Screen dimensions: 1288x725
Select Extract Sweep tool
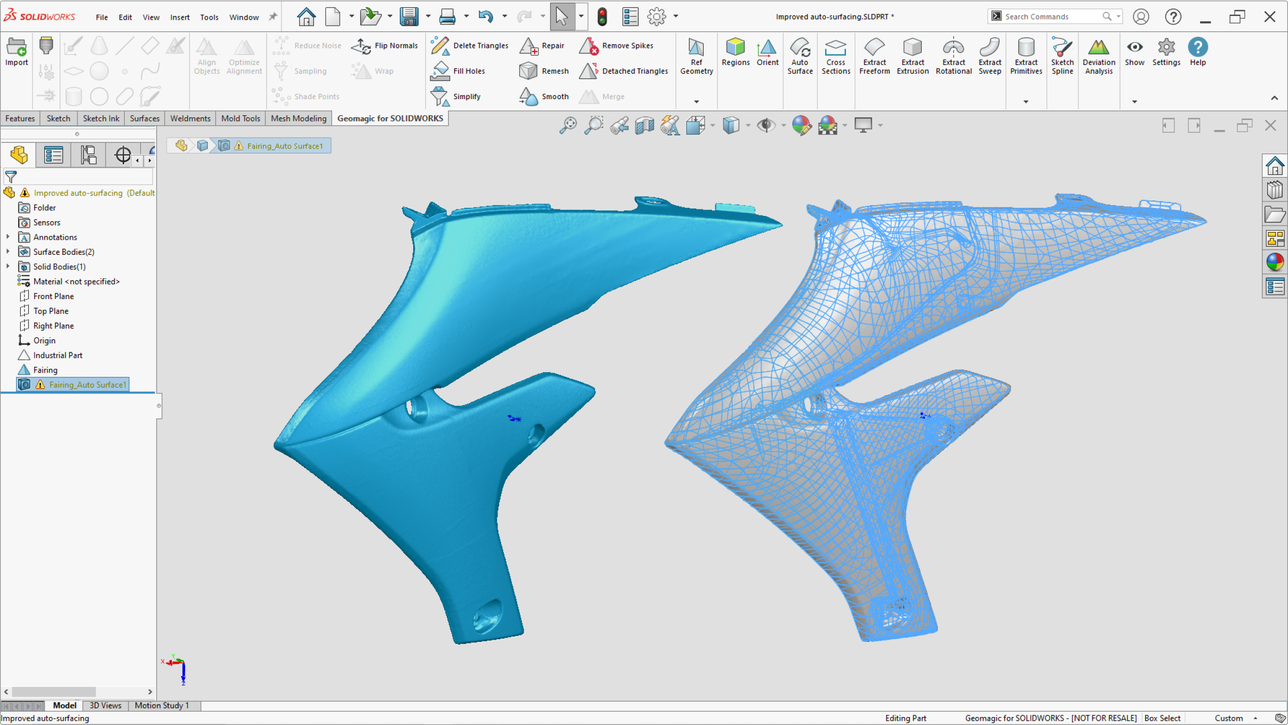tap(990, 56)
